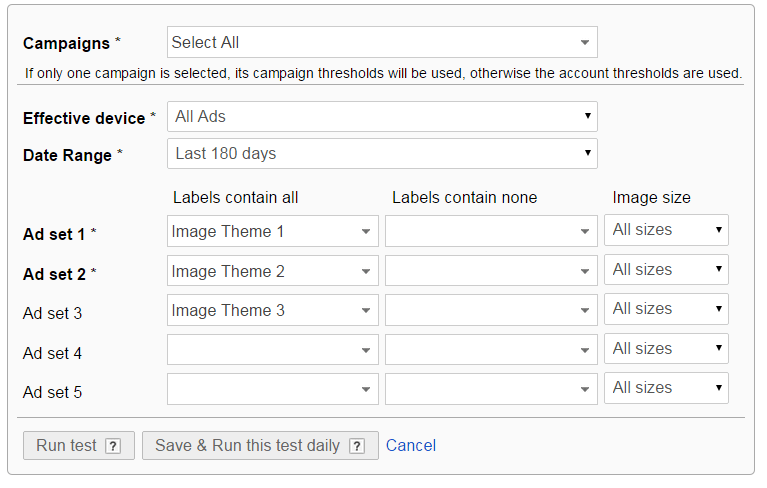Change Ad set 1 image size selector
This screenshot has height=488, width=767.
click(x=666, y=230)
